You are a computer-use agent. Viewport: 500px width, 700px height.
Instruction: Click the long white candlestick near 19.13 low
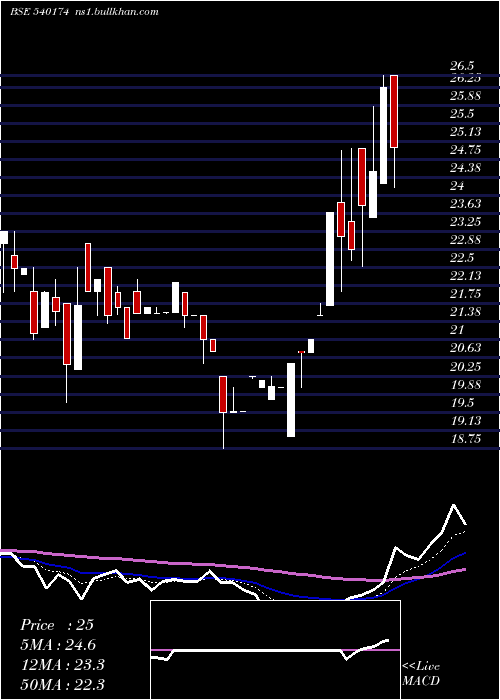291,400
